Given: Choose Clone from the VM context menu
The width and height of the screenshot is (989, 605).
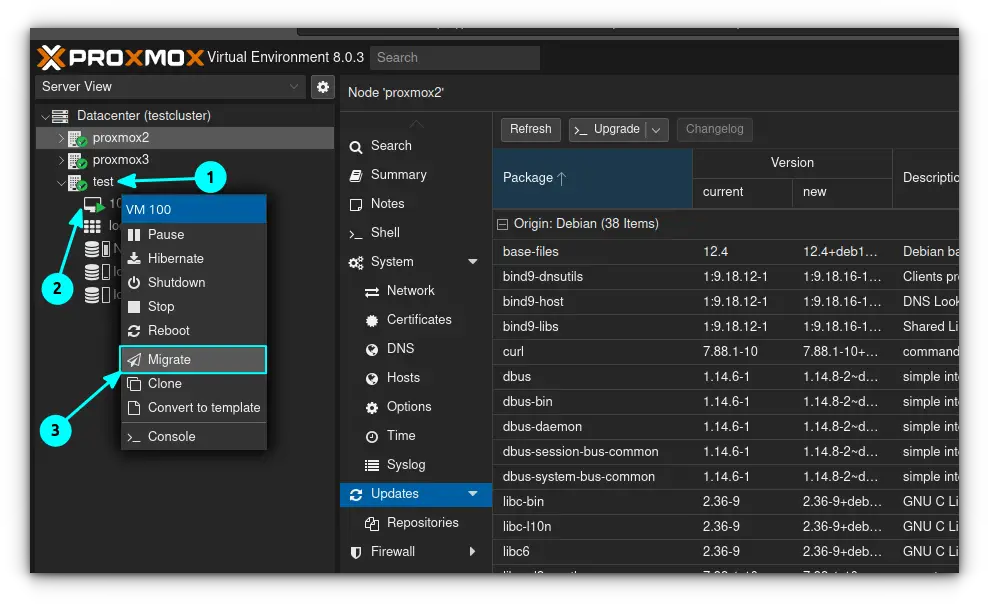Looking at the screenshot, I should 193,384.
